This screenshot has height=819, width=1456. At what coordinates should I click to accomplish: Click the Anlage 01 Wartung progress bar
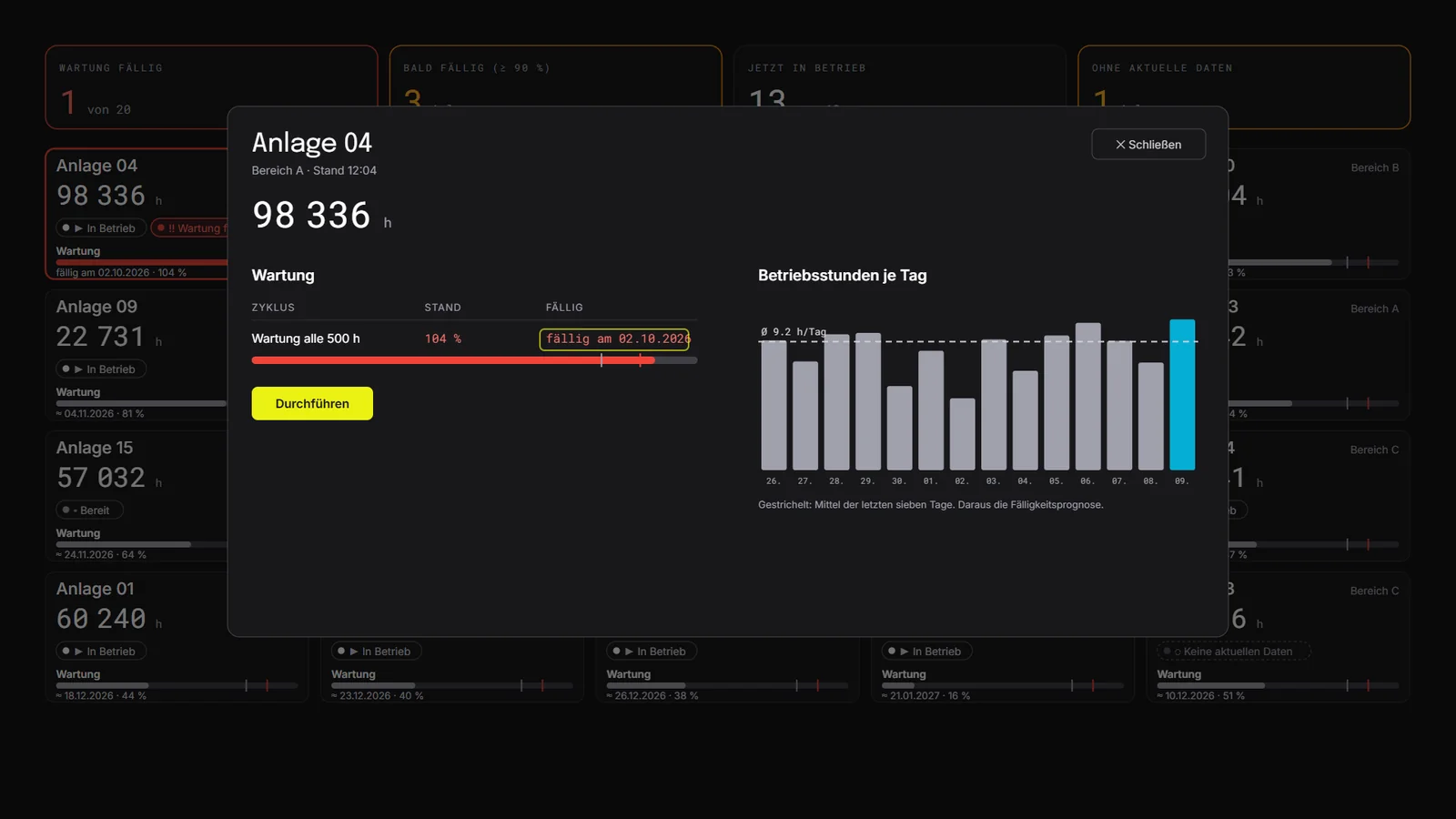[177, 685]
